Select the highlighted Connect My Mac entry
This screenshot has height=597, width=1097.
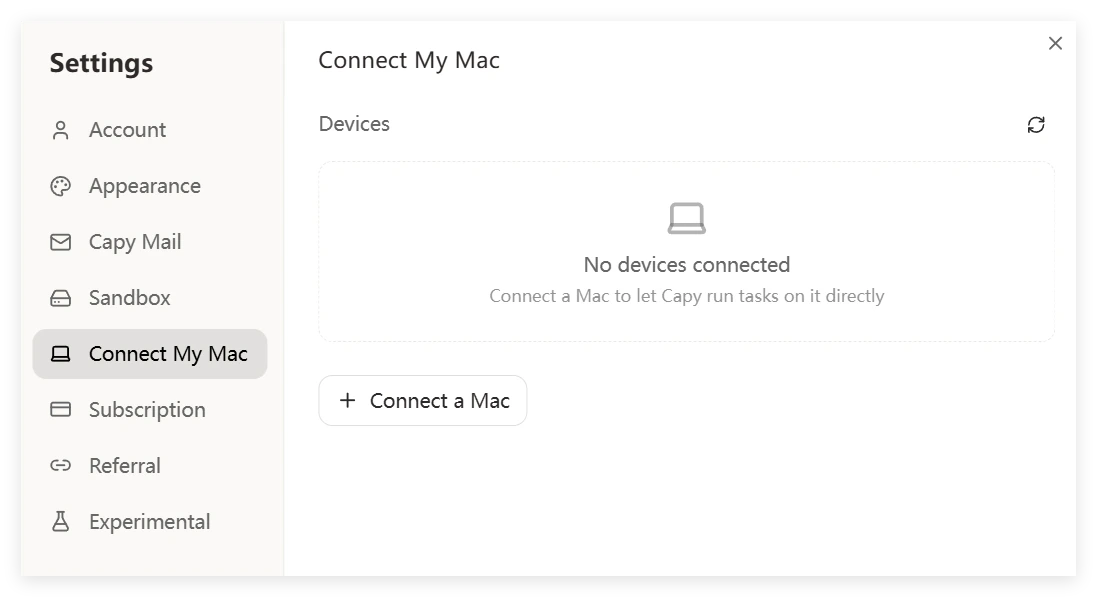[x=149, y=353]
